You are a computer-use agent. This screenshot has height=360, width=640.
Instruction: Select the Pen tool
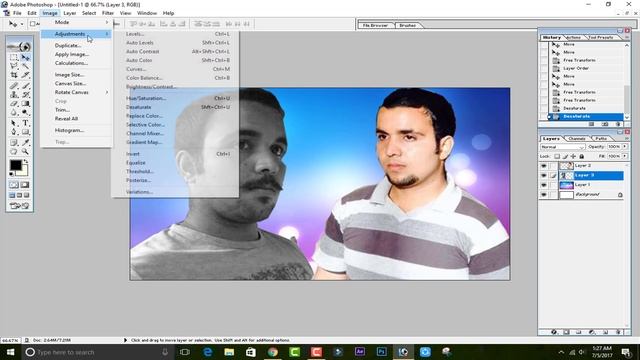[14, 132]
